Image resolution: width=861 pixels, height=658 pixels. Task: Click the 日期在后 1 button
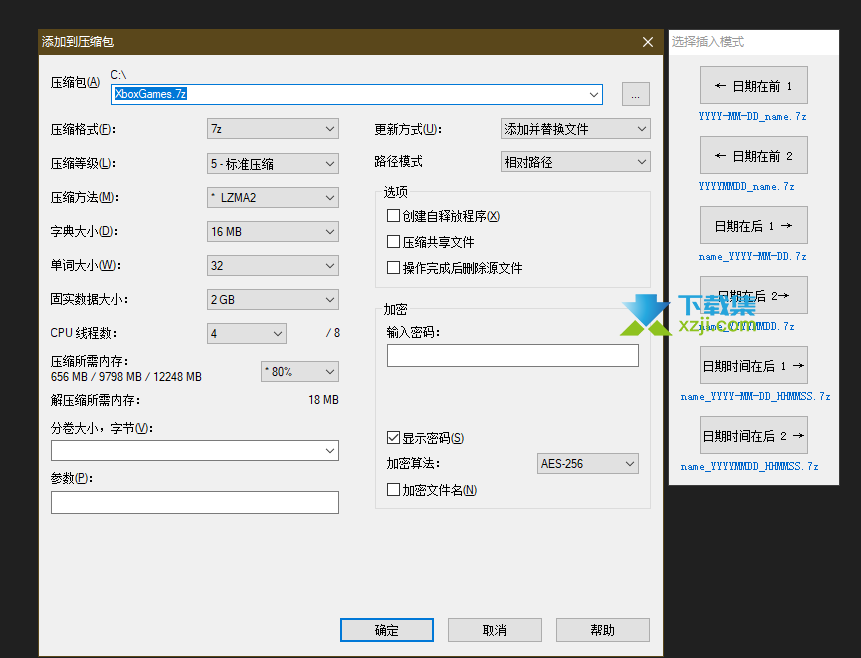(753, 225)
